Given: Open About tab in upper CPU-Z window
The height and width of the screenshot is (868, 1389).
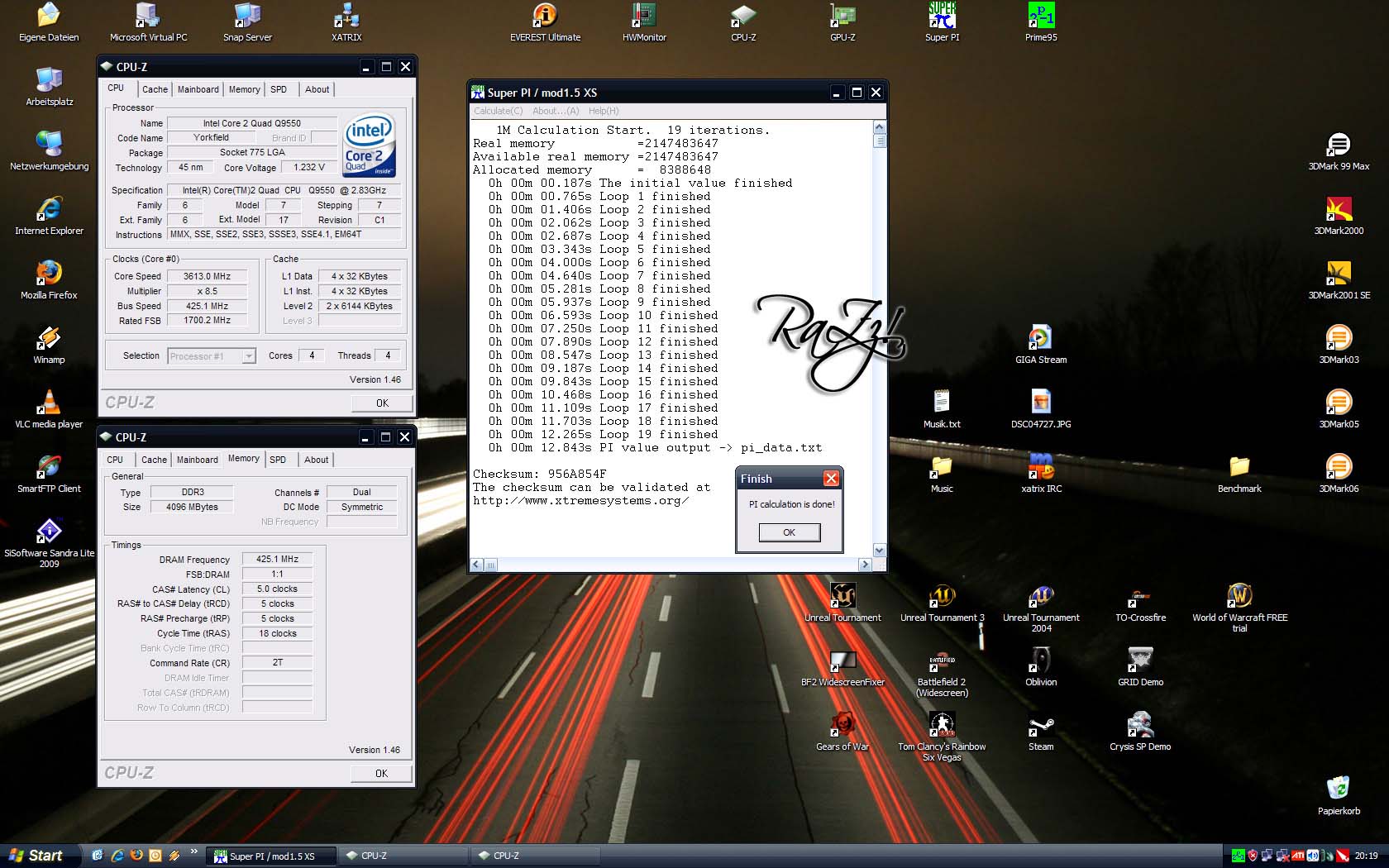Looking at the screenshot, I should tap(317, 89).
